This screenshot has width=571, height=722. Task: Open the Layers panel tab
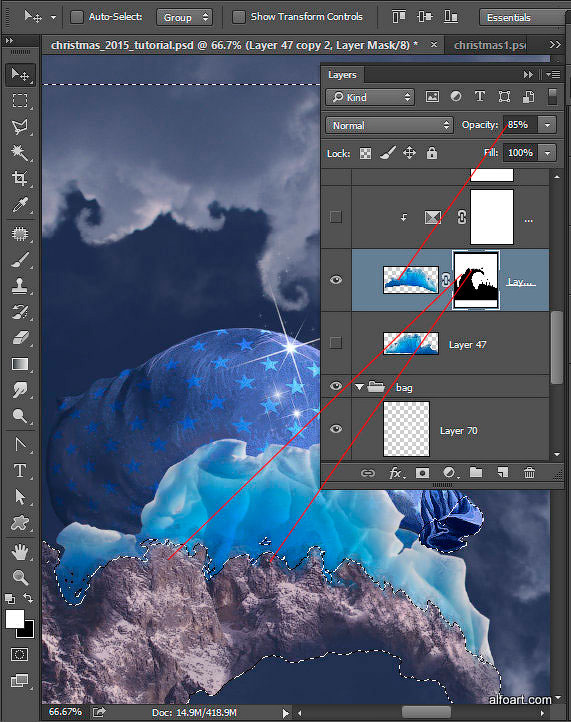[x=342, y=75]
